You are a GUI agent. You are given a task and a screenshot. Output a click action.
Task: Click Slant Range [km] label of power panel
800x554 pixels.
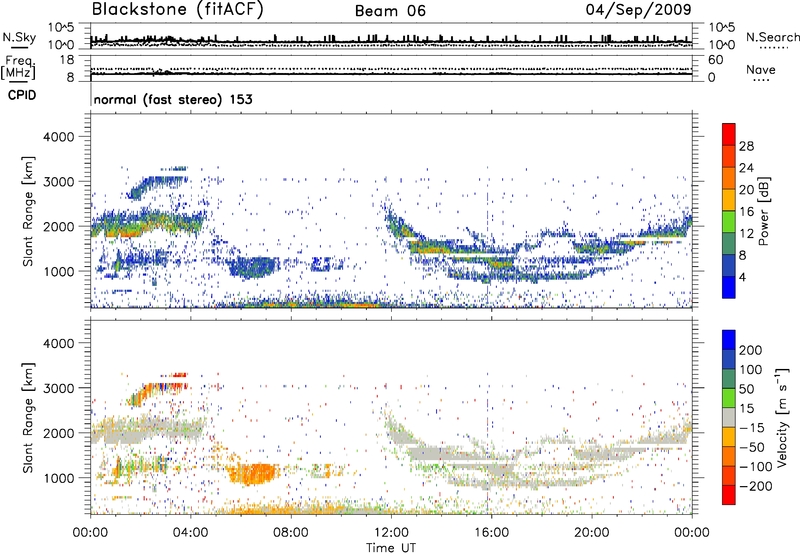point(28,211)
